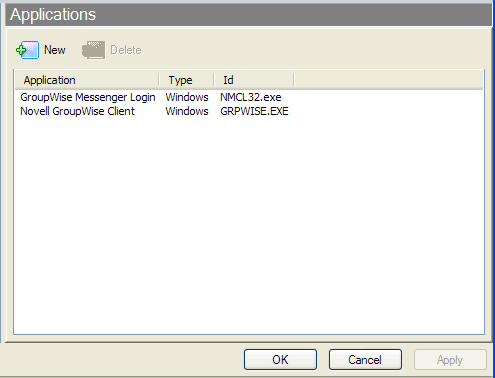Click the Delete label in the toolbar

tap(126, 50)
